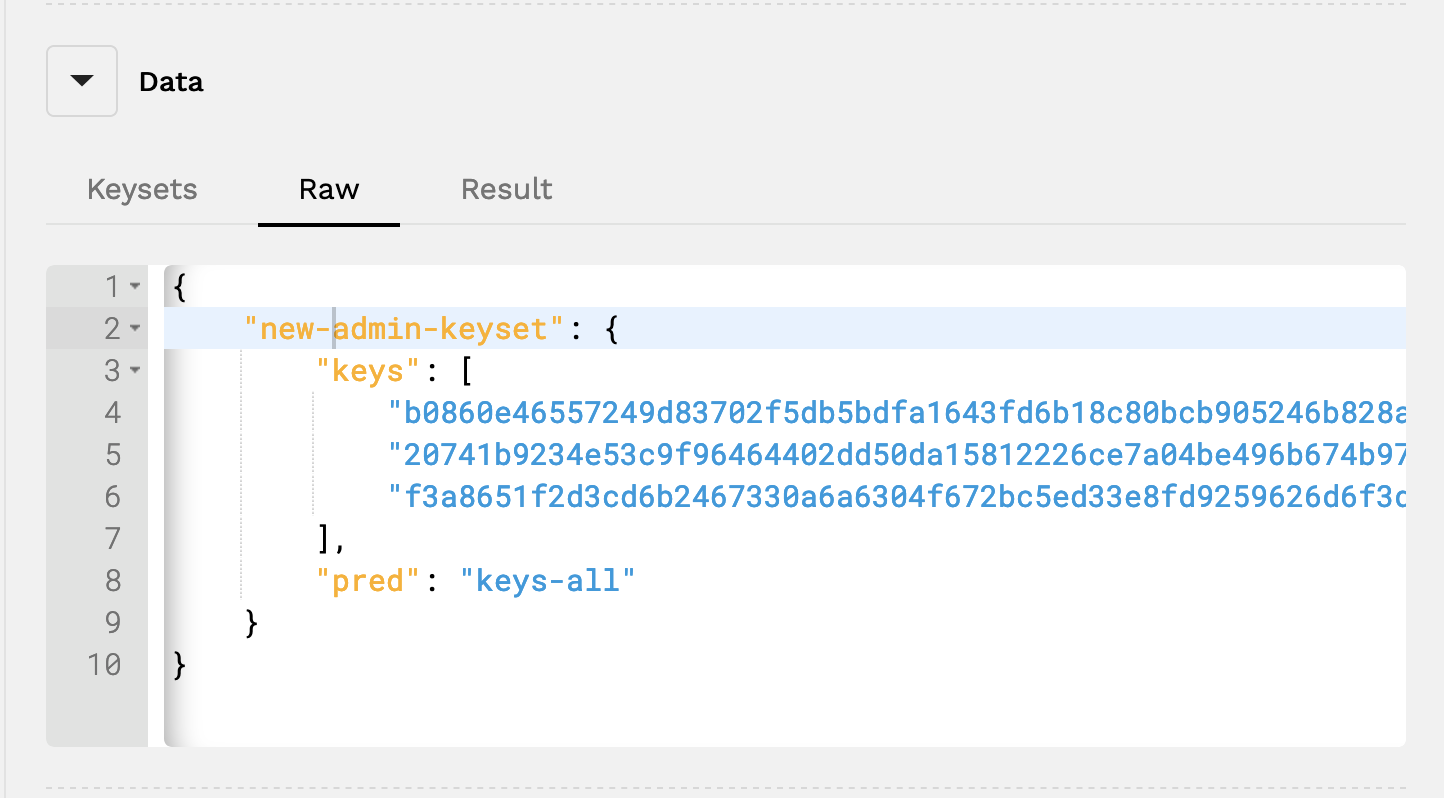1444x798 pixels.
Task: Click the key string starting with 20741b92
Action: point(897,455)
